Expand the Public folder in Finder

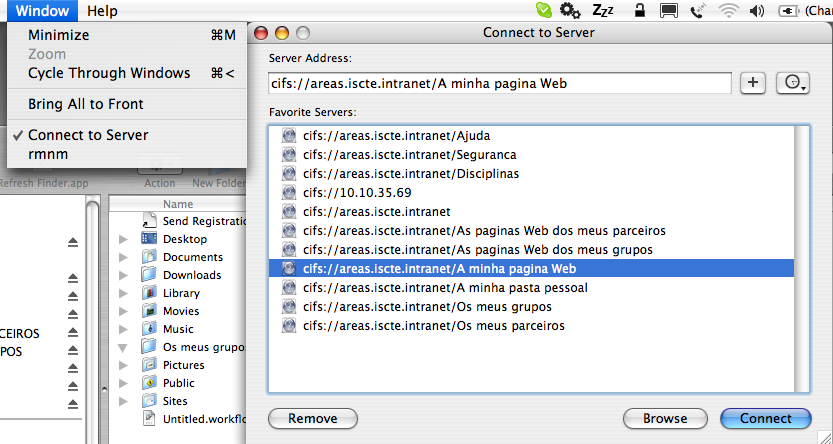click(x=123, y=383)
